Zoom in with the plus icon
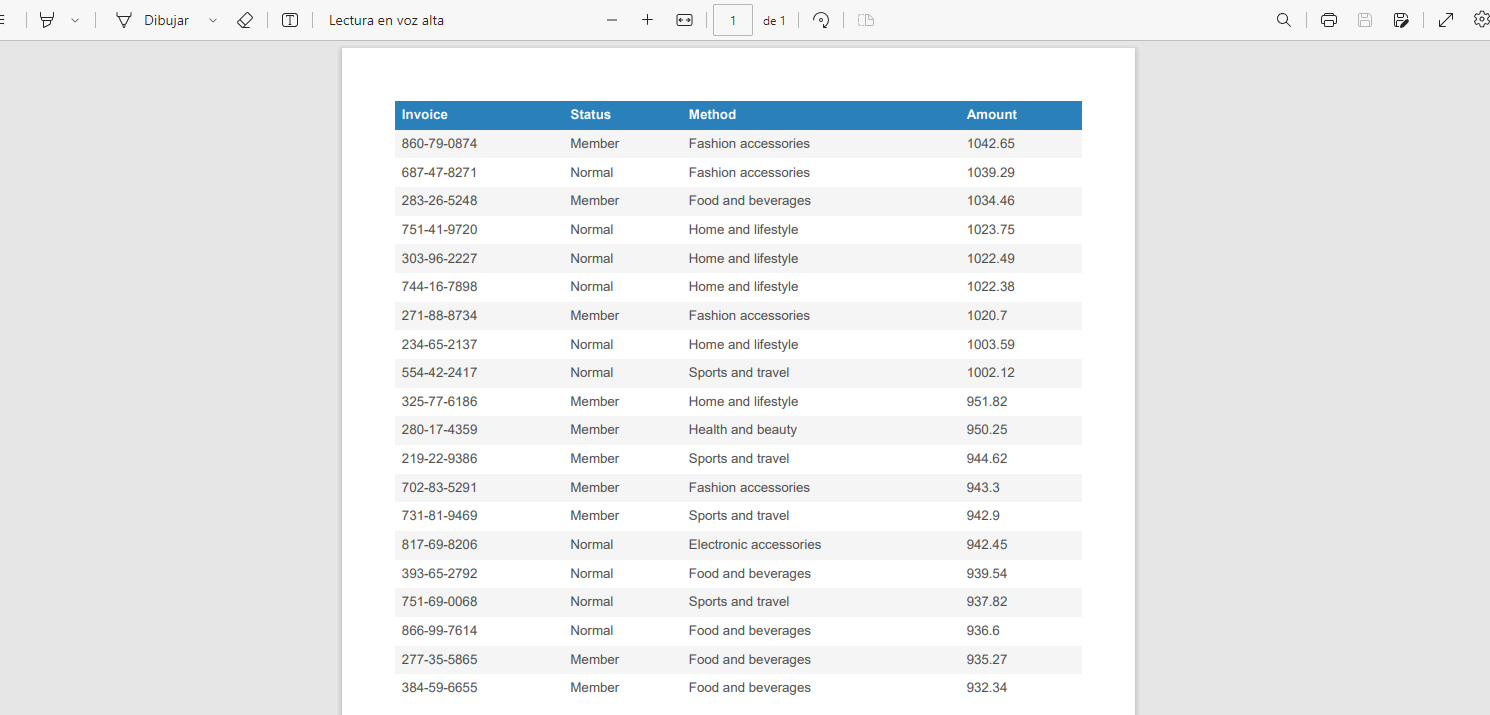Screen dimensions: 1490x715 [x=647, y=20]
